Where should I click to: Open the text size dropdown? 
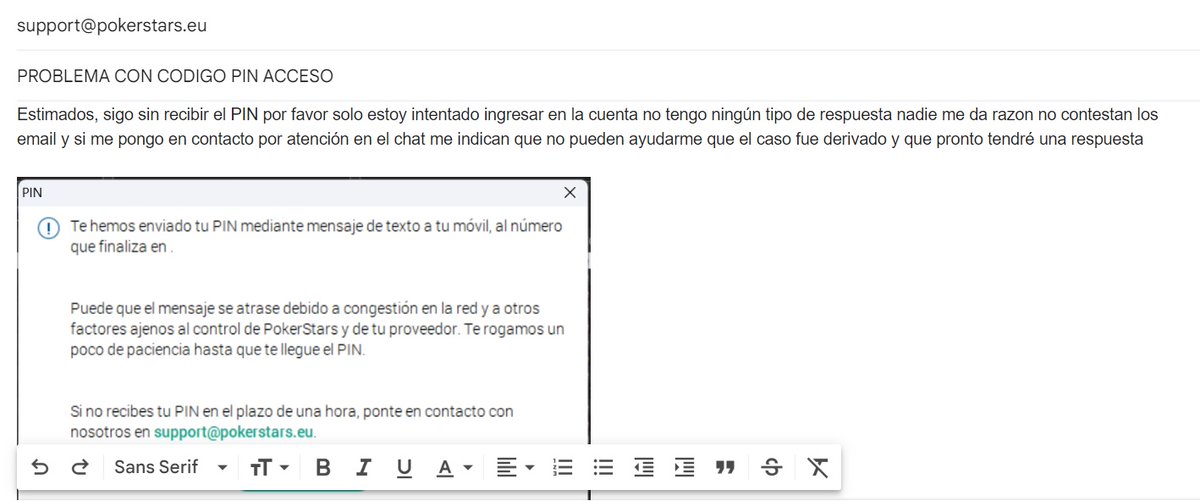(x=269, y=467)
